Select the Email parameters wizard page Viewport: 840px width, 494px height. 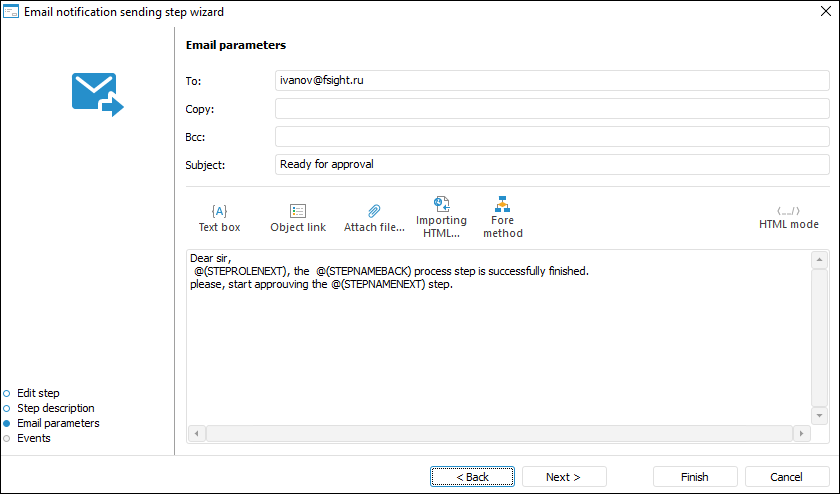(58, 423)
